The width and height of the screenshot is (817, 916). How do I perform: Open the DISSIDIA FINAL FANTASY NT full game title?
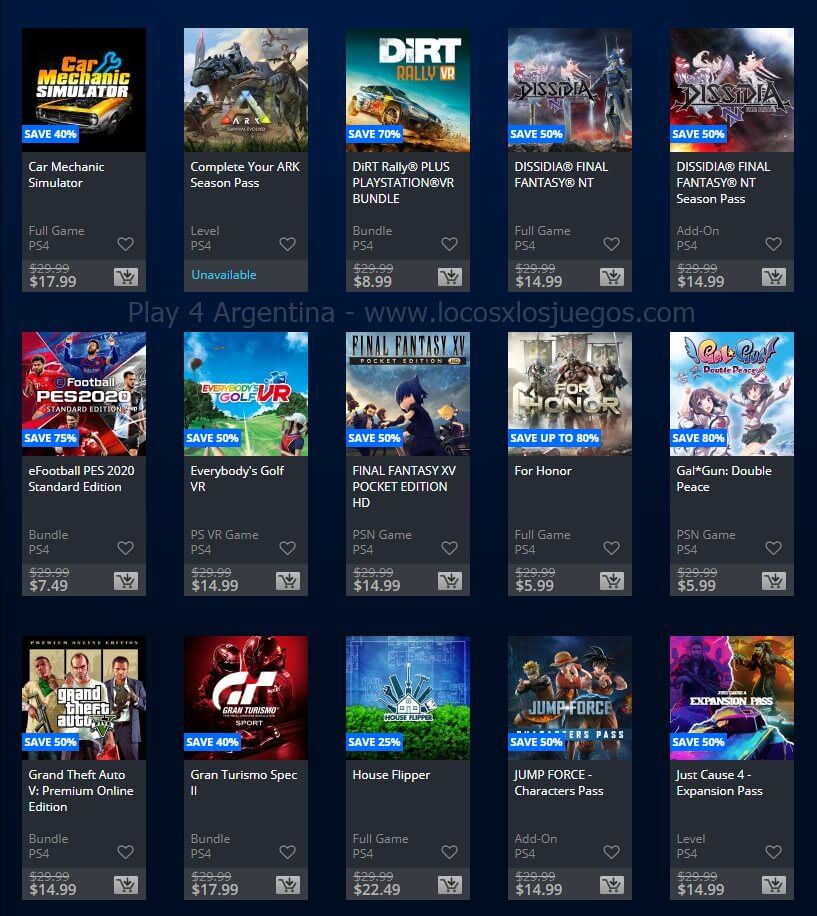click(561, 175)
